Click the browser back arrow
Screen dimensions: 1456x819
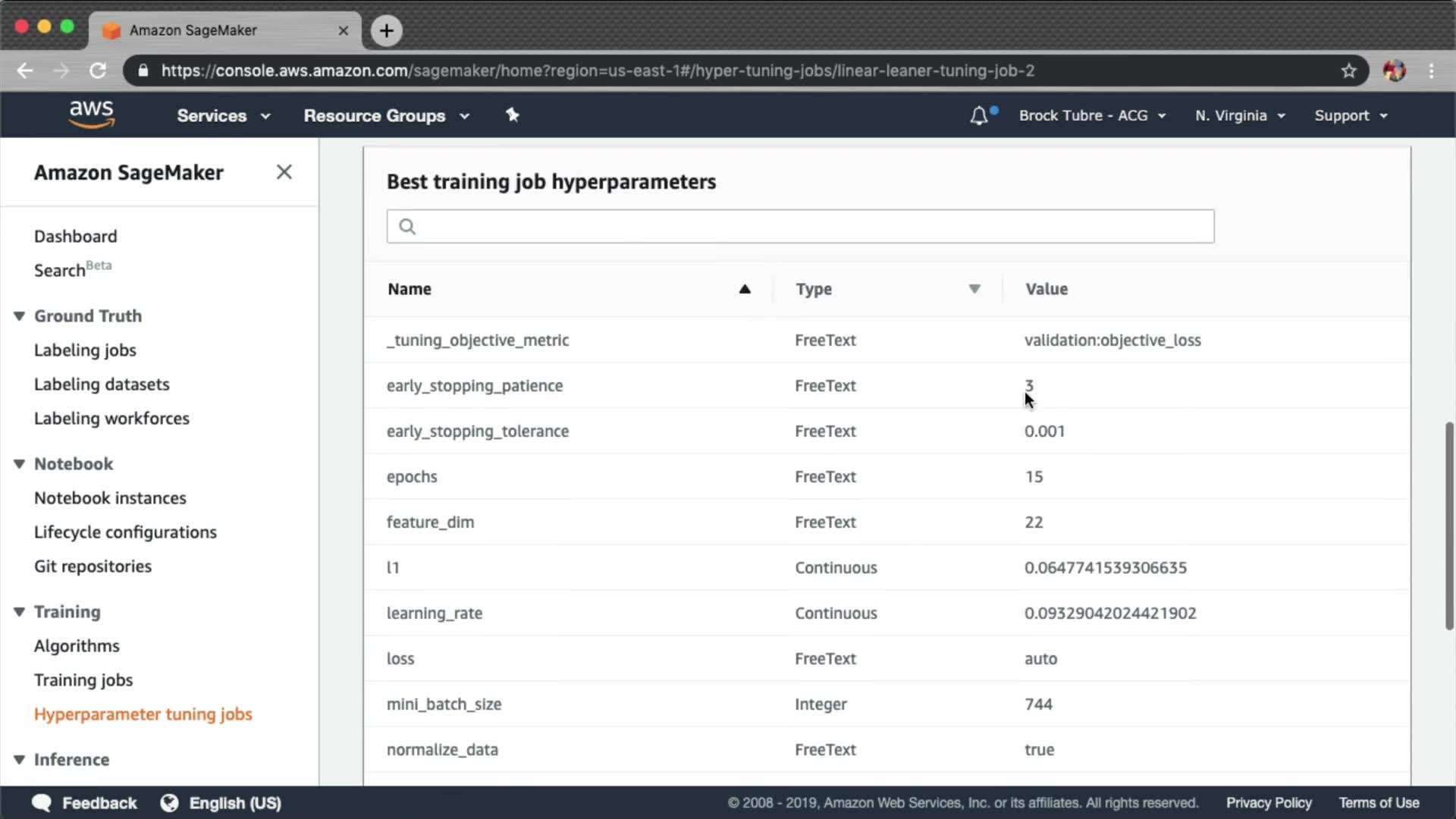tap(25, 71)
